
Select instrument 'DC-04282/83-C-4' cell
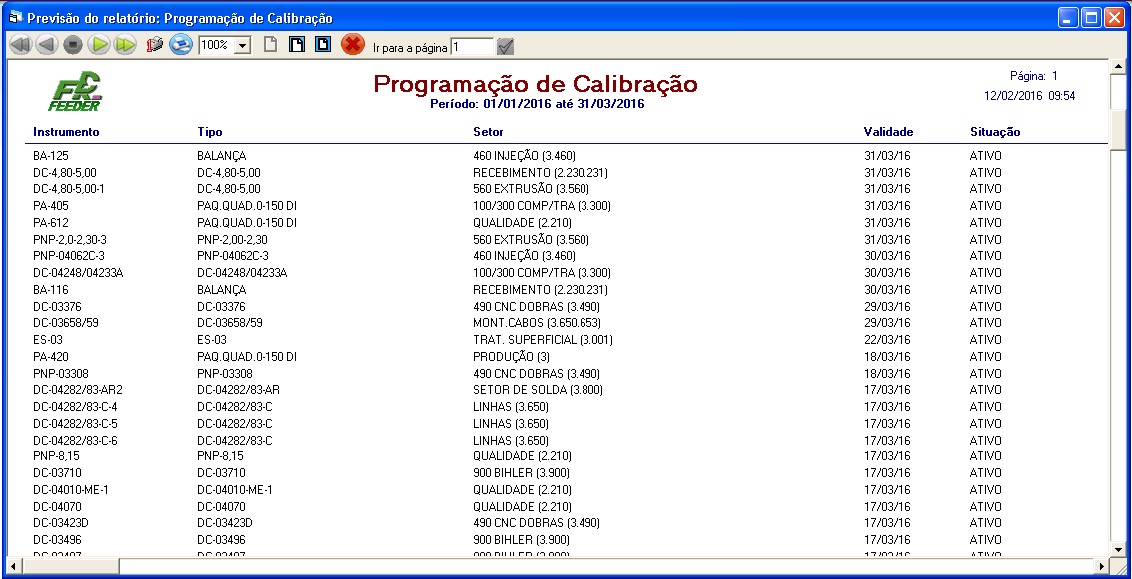[75, 406]
